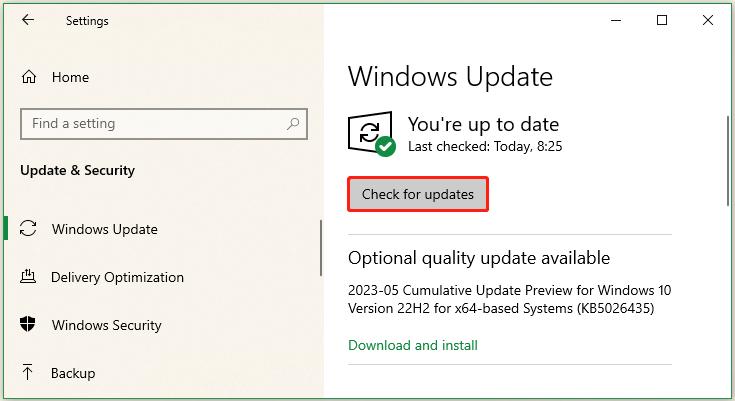Click the "Update & Security" heading

(77, 170)
